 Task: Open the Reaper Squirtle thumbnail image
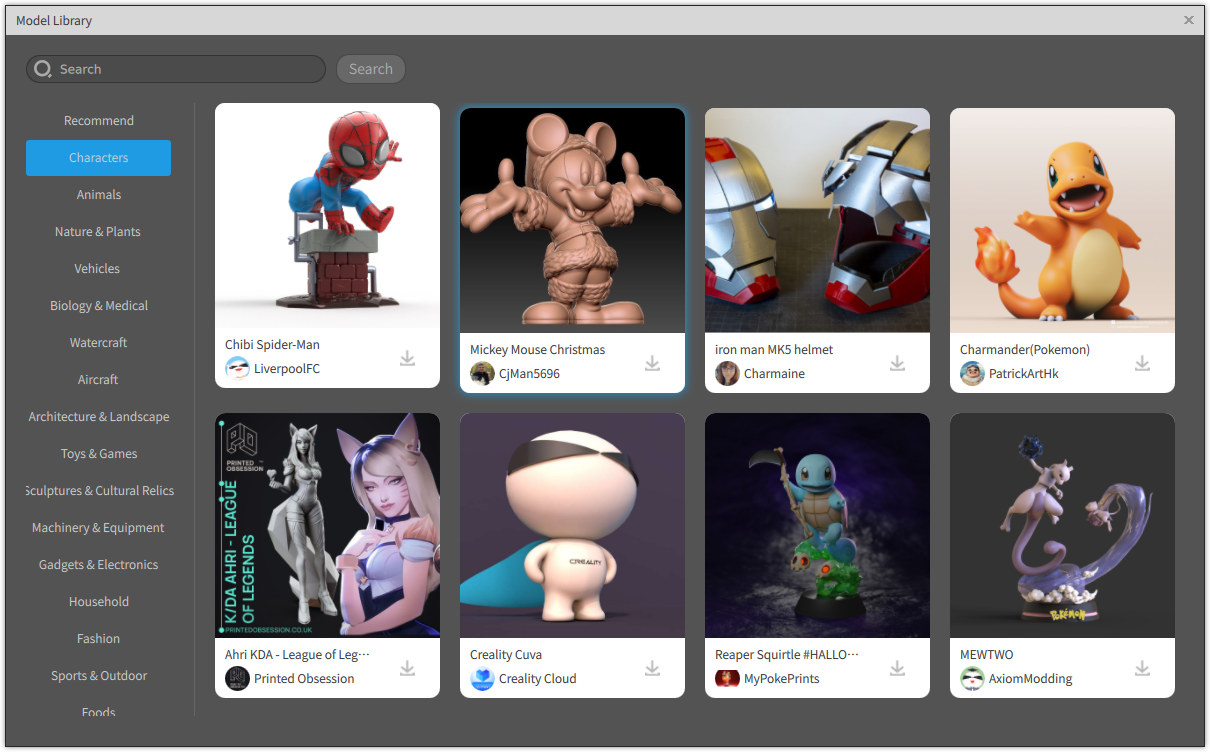point(817,525)
